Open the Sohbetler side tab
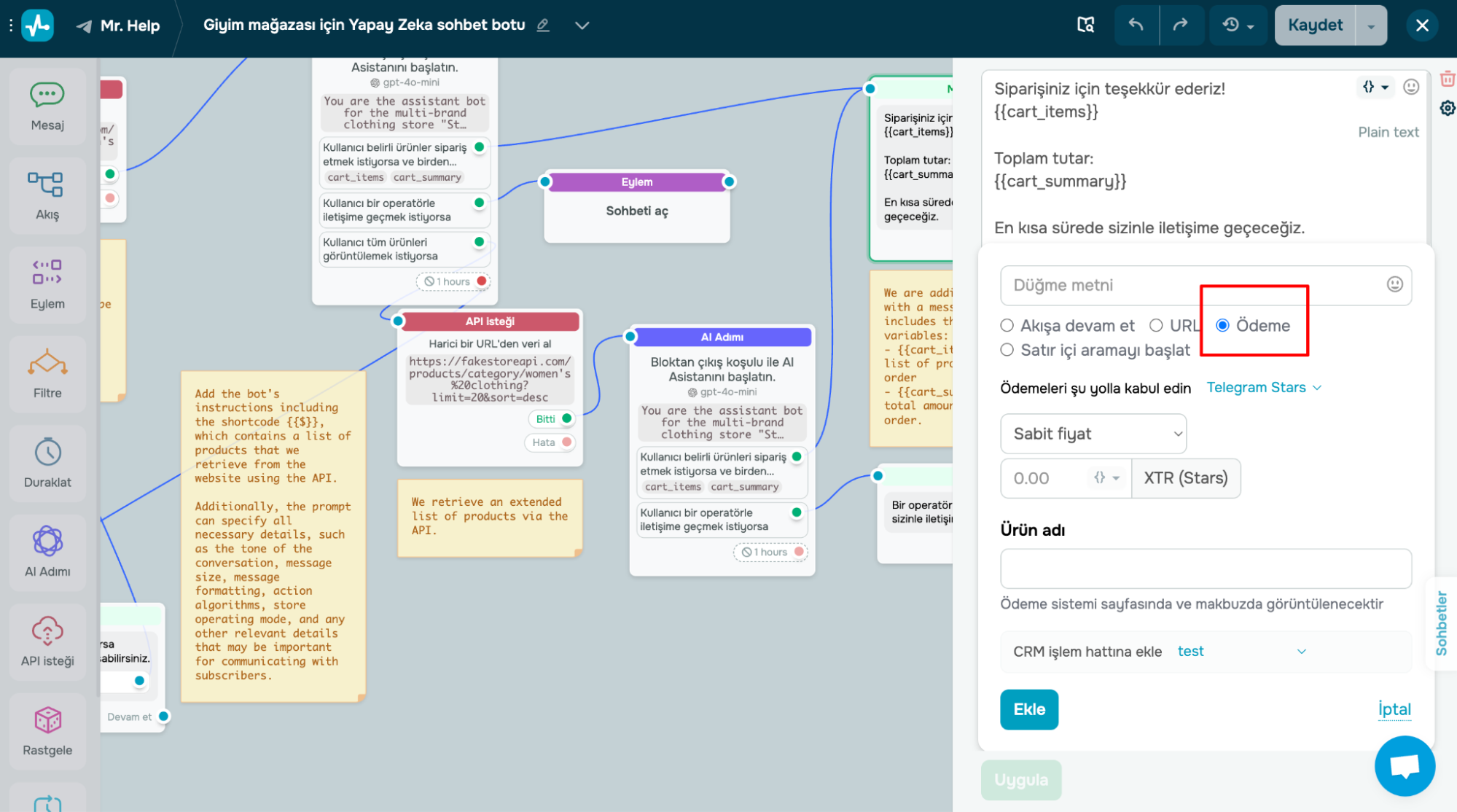This screenshot has width=1457, height=812. pos(1441,623)
